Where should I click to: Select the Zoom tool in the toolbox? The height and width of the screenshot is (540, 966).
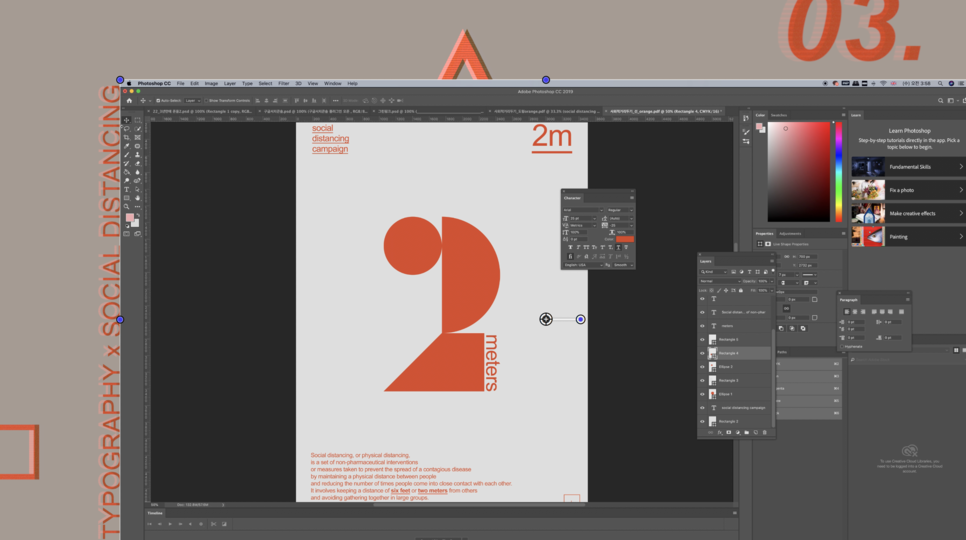[x=126, y=207]
